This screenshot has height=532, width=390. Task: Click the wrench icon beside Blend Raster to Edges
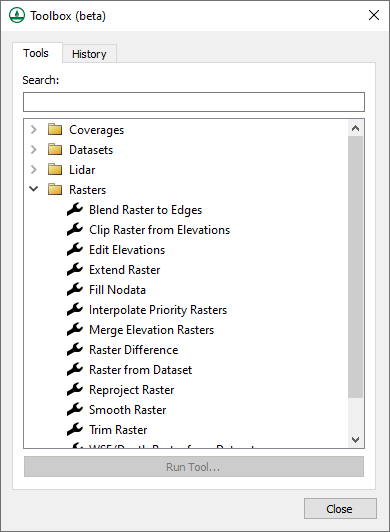[x=75, y=210]
